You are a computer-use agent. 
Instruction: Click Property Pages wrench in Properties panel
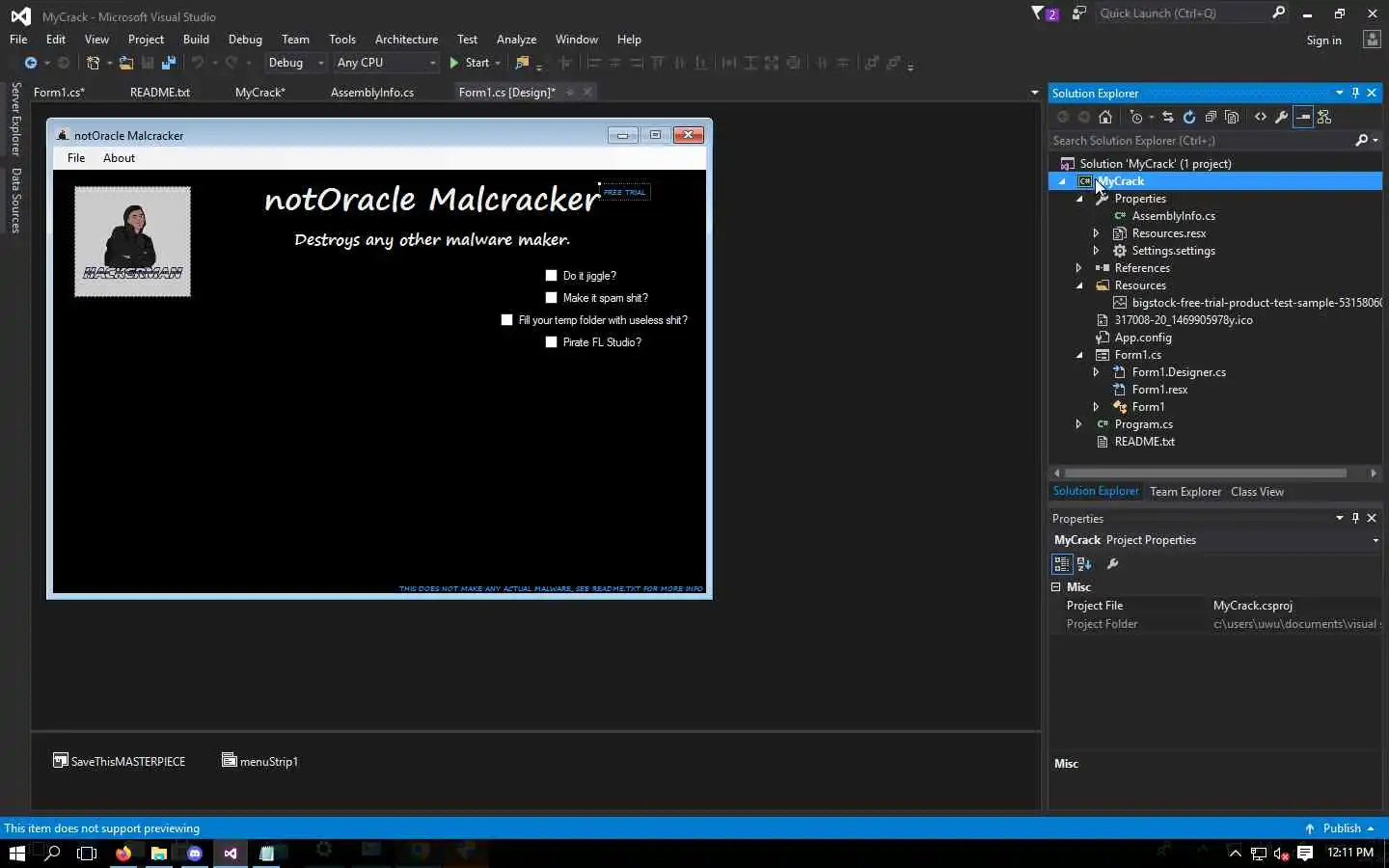1112,564
